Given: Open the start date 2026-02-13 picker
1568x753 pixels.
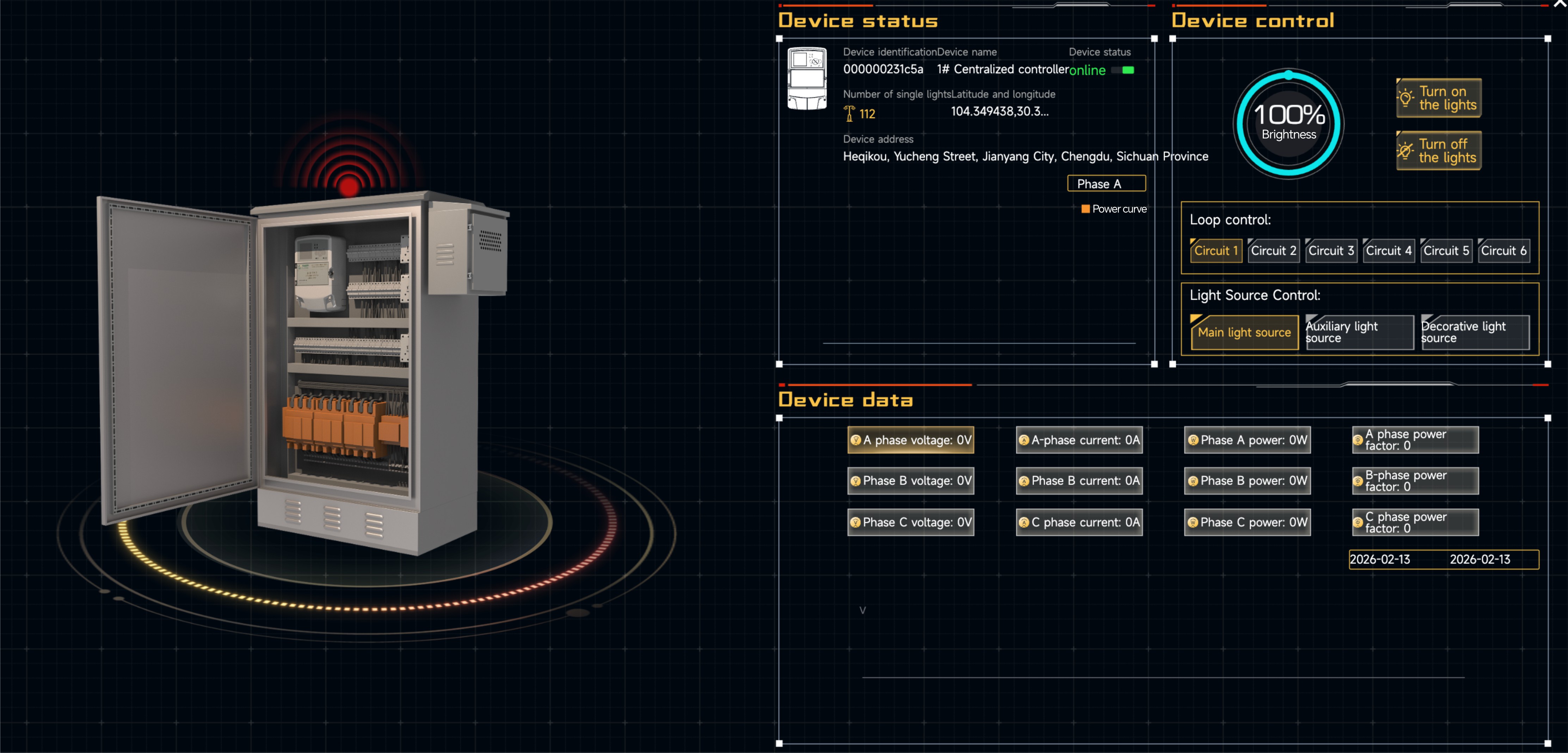Looking at the screenshot, I should pos(1380,559).
